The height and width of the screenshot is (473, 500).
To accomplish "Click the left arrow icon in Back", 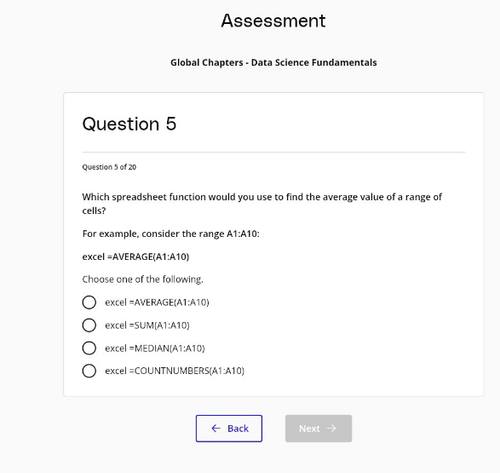I will coord(216,428).
